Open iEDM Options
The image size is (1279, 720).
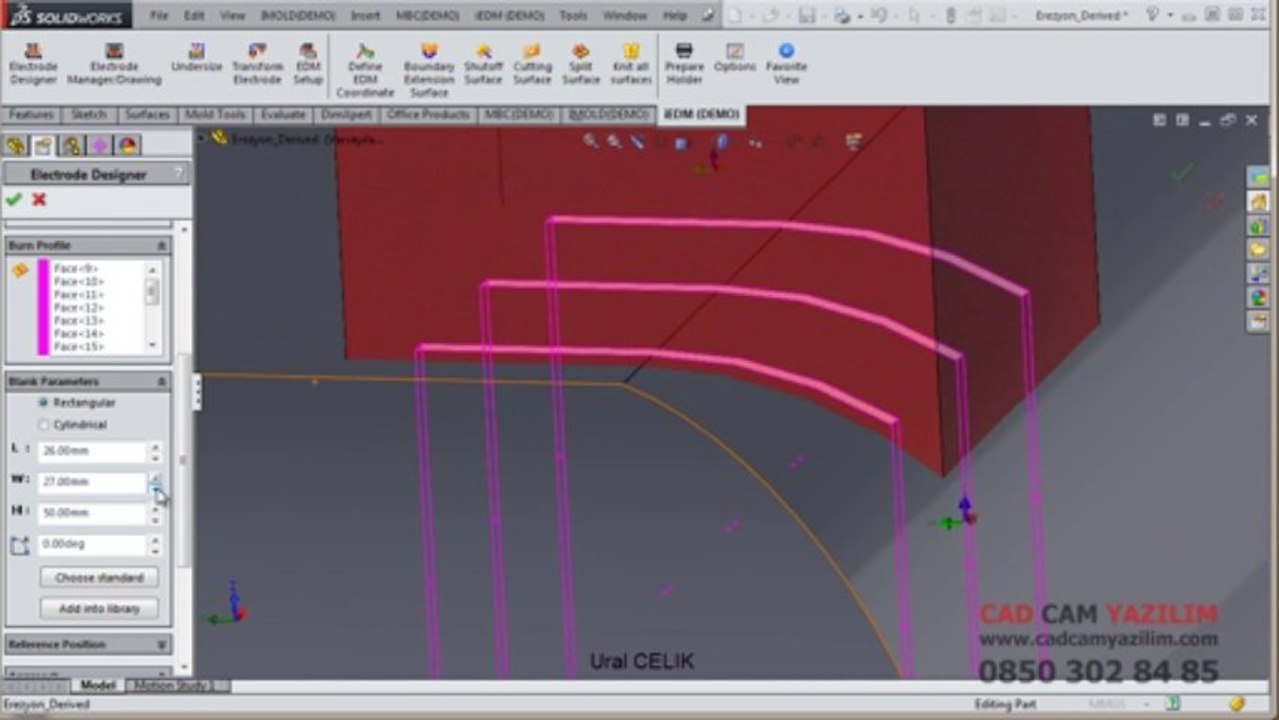(735, 58)
